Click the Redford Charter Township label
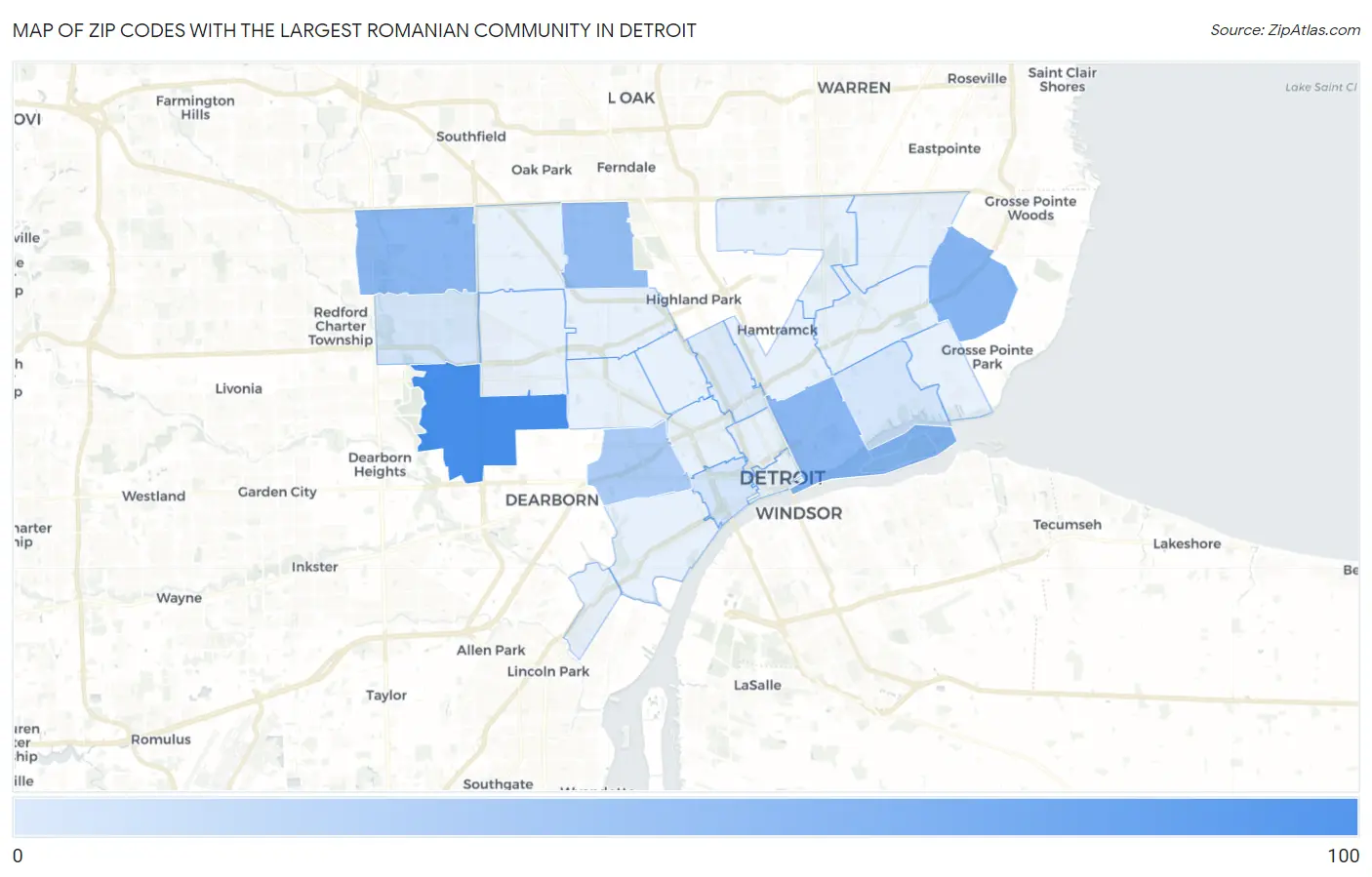Viewport: 1372px width, 877px height. pos(341,326)
